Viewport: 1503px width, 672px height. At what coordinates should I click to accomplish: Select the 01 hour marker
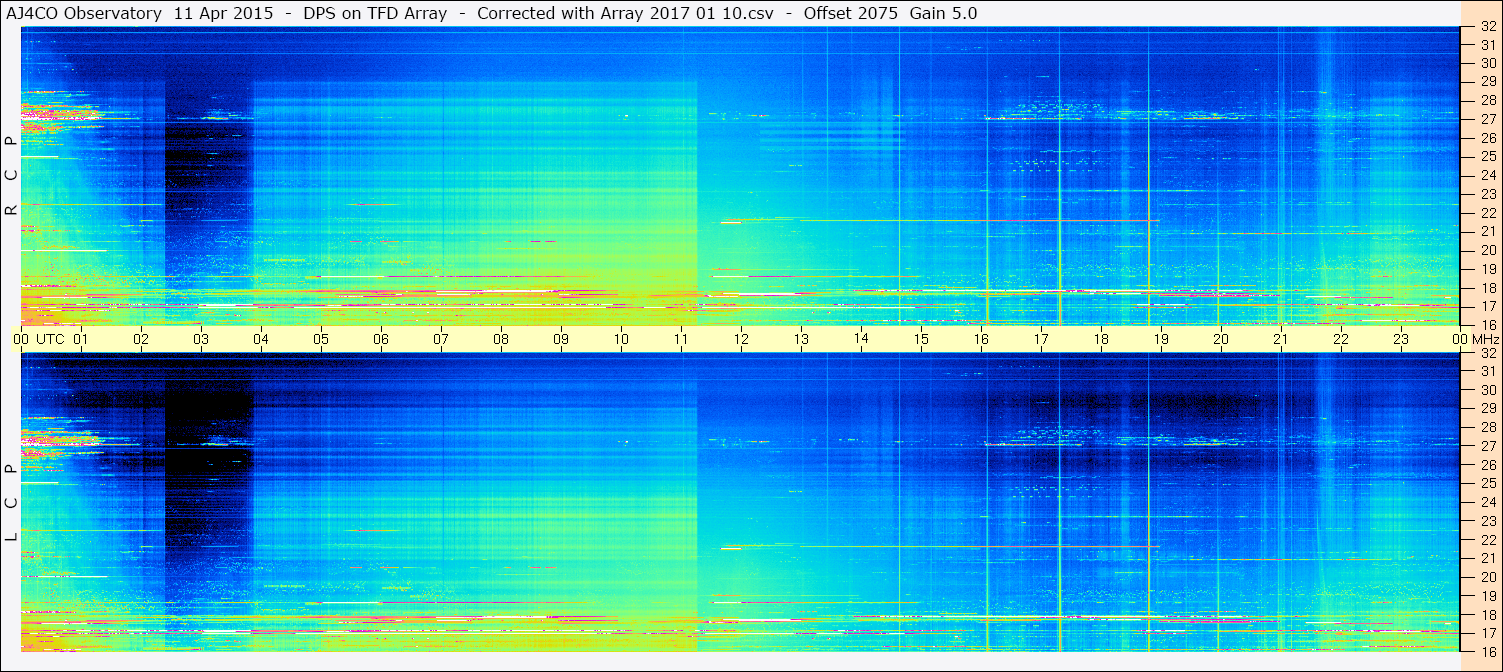[x=81, y=339]
